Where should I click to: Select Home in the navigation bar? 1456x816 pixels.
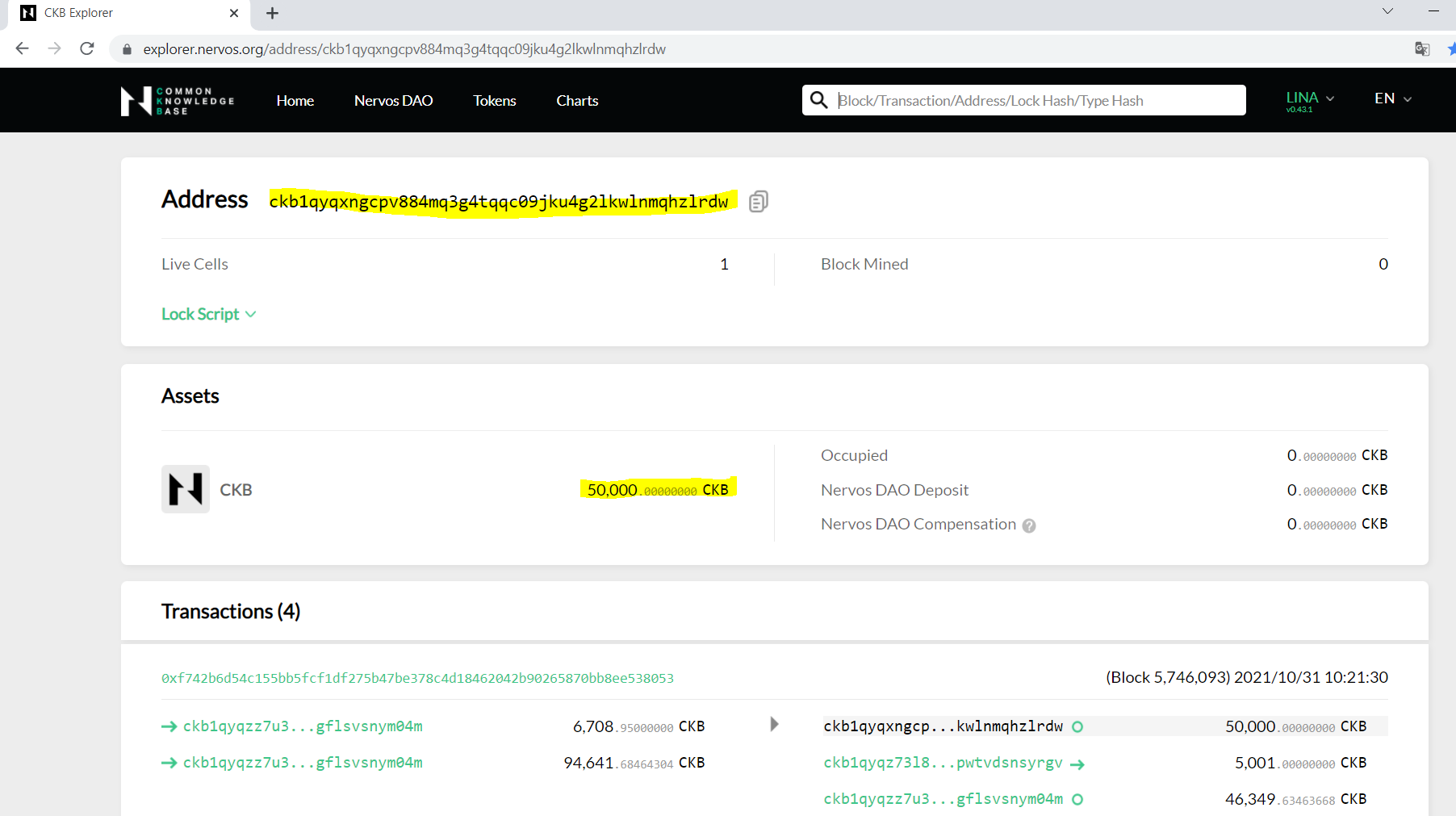point(295,100)
